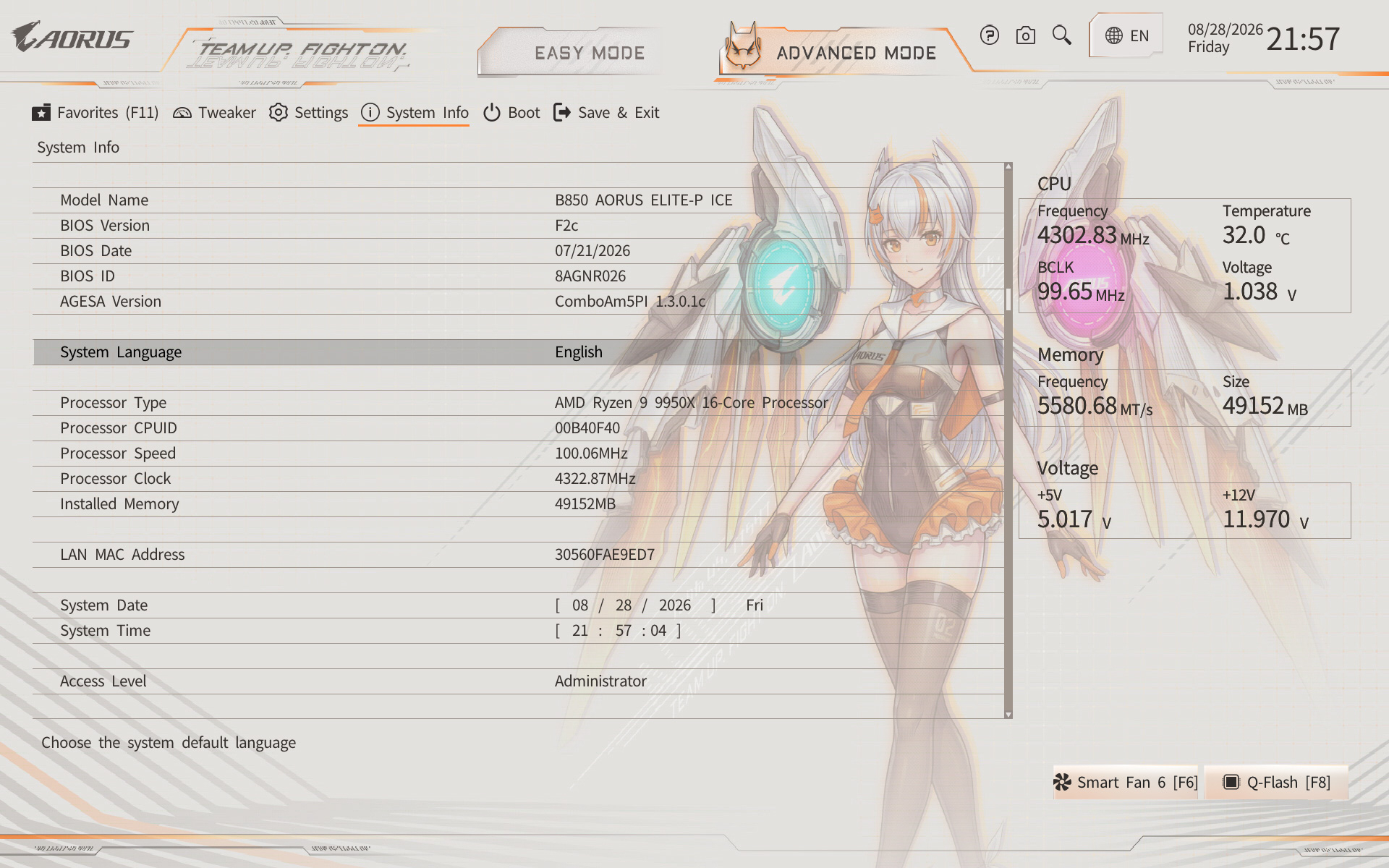Switch to Advanced Mode

[x=856, y=53]
